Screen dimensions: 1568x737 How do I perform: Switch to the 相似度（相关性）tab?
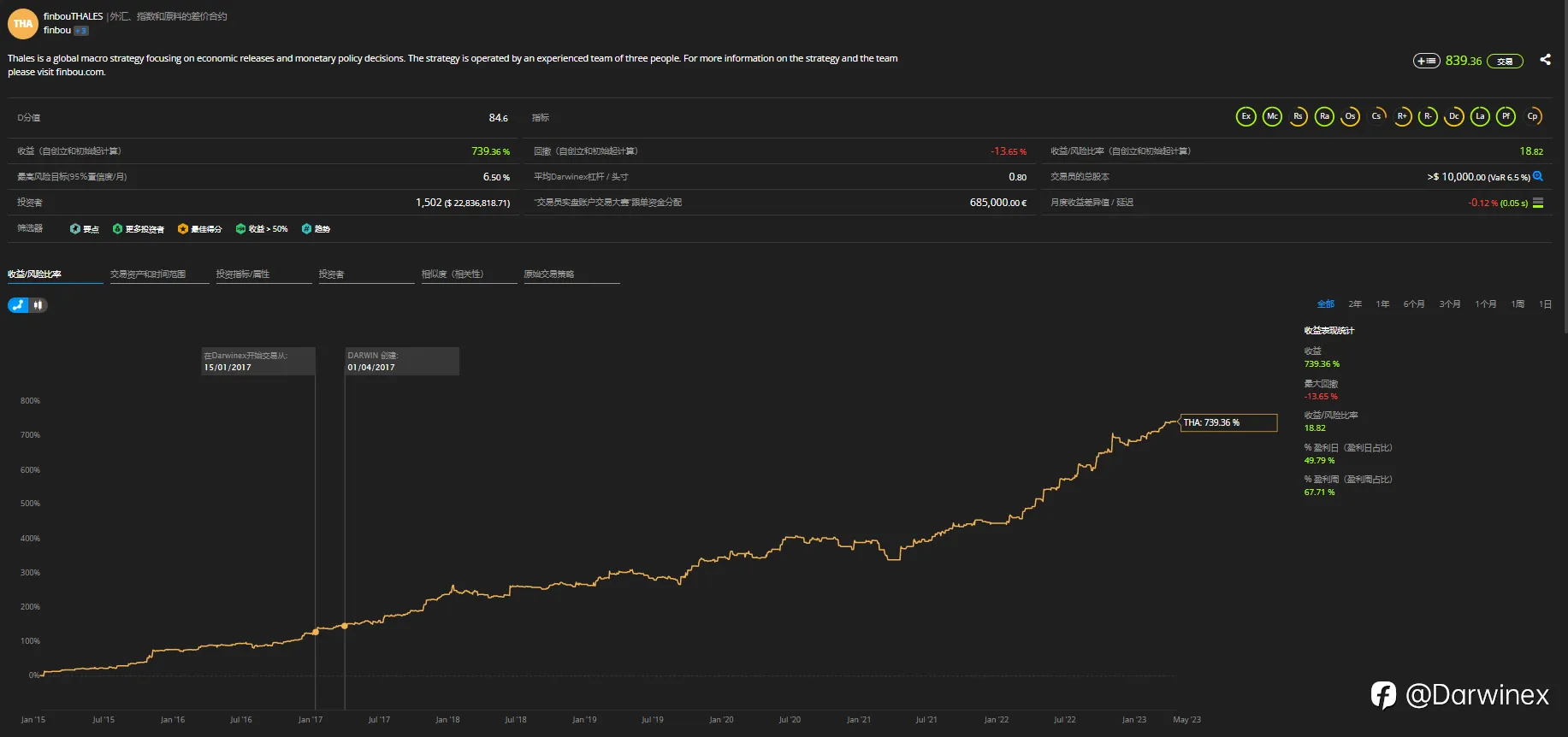click(x=453, y=274)
